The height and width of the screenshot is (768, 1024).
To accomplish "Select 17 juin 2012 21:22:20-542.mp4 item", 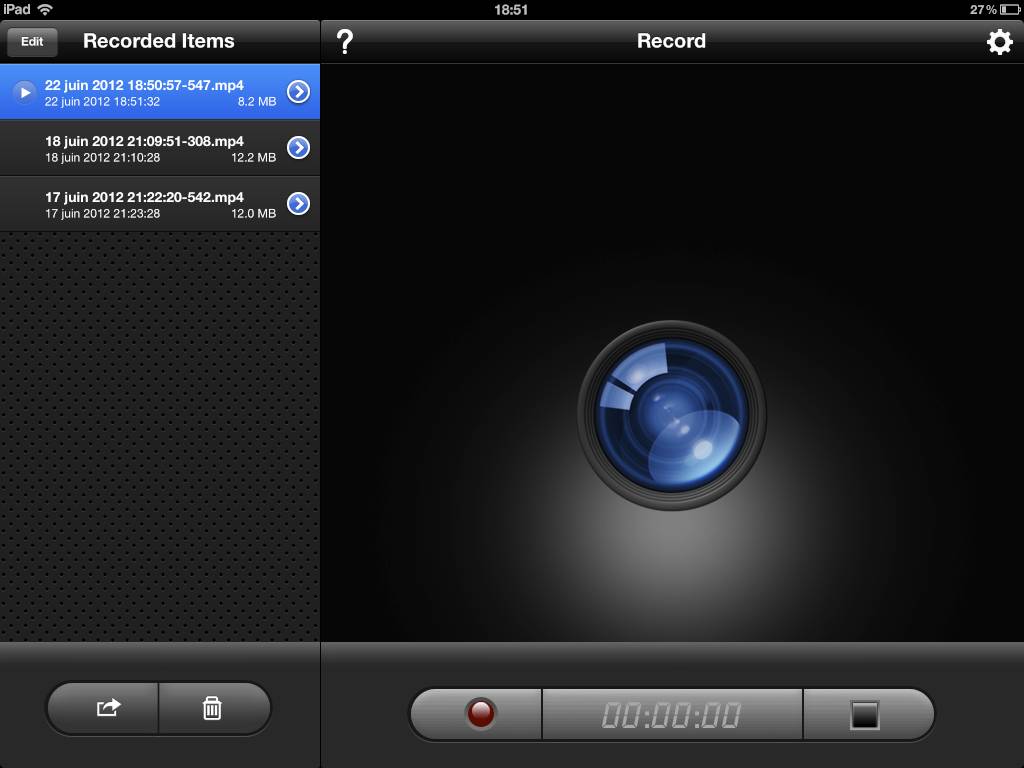I will 145,204.
